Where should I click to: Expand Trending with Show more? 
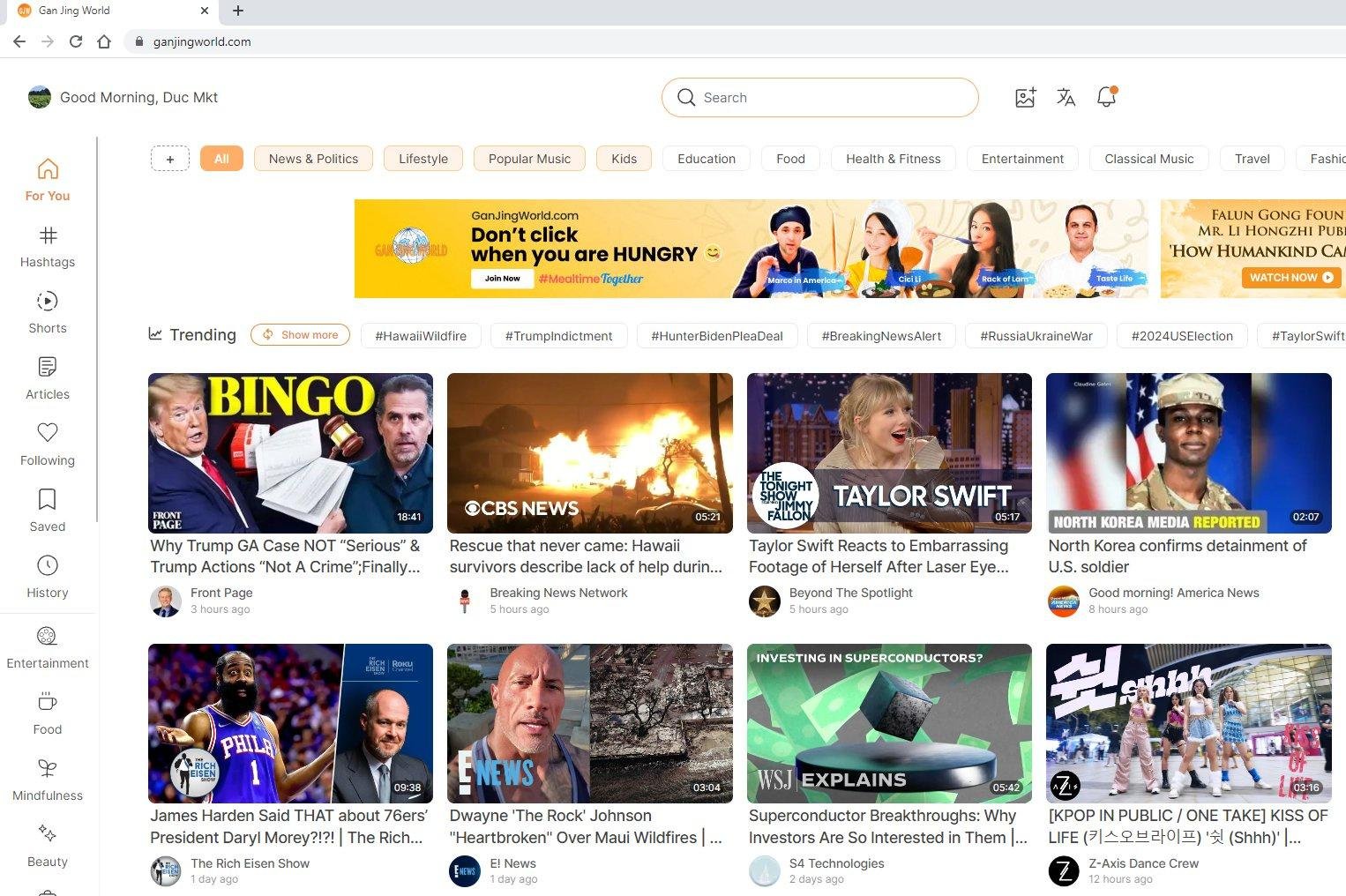300,334
